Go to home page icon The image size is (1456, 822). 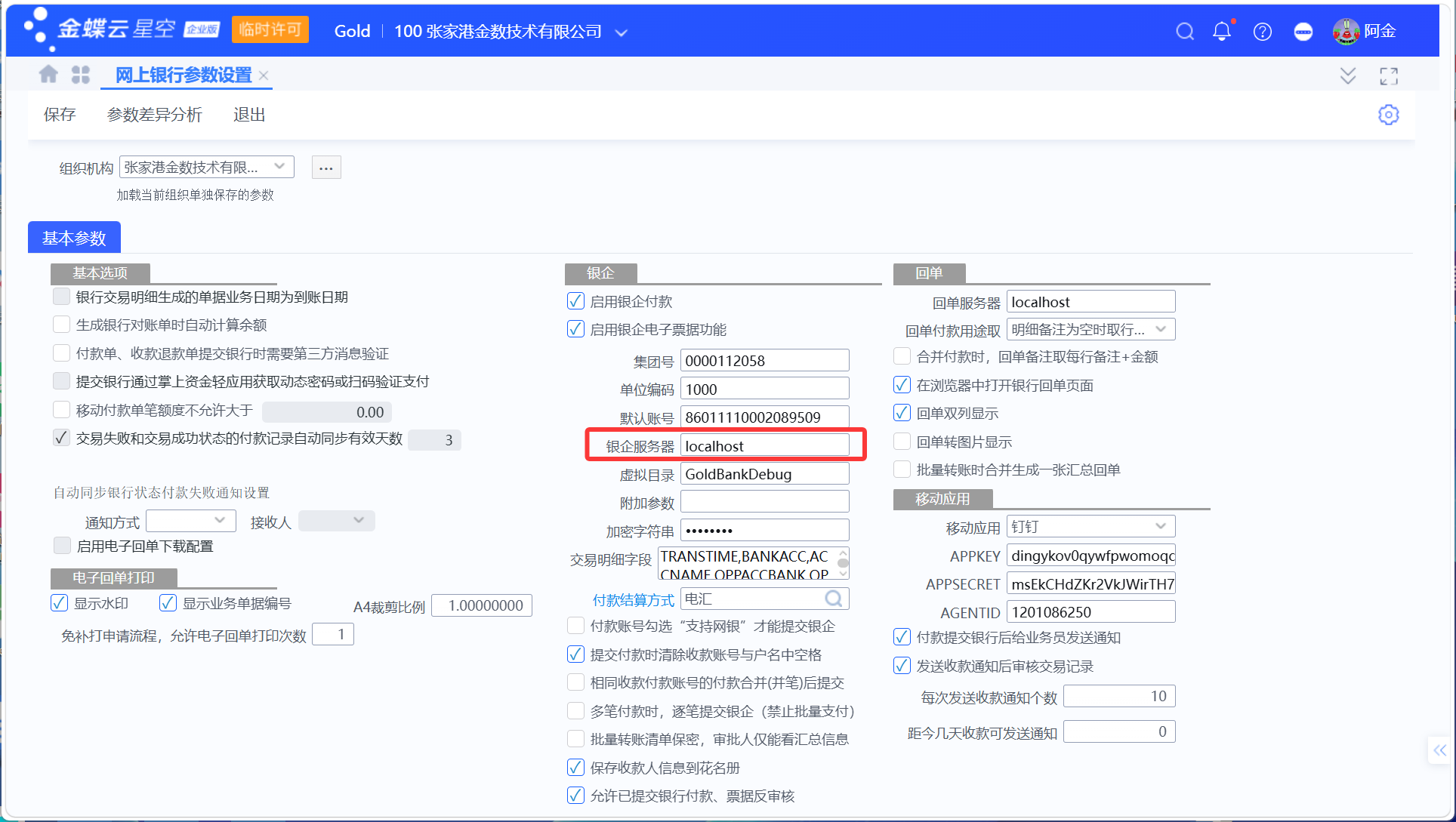coord(48,74)
